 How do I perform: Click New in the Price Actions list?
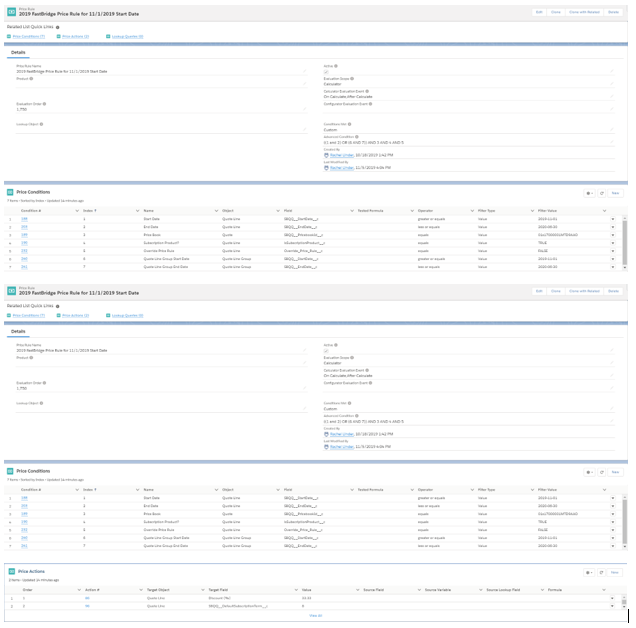(615, 573)
